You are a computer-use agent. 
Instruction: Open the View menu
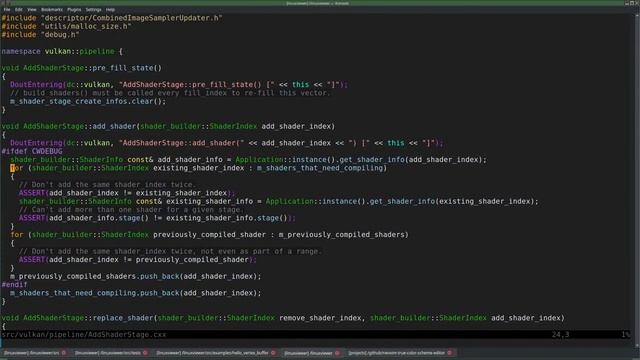pyautogui.click(x=31, y=9)
